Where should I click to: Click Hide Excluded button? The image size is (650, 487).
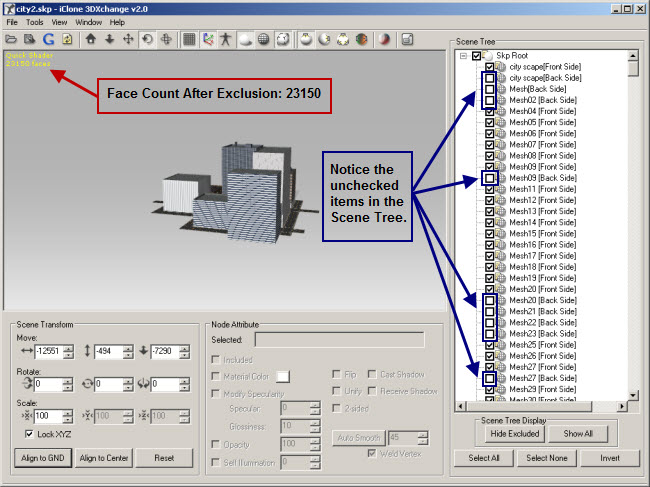tap(515, 434)
